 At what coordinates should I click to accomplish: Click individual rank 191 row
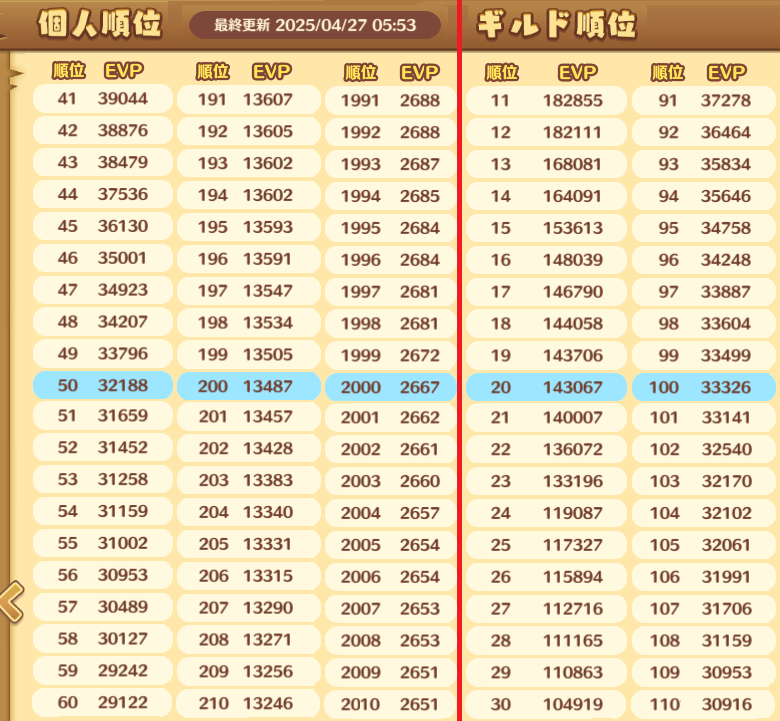coord(248,100)
